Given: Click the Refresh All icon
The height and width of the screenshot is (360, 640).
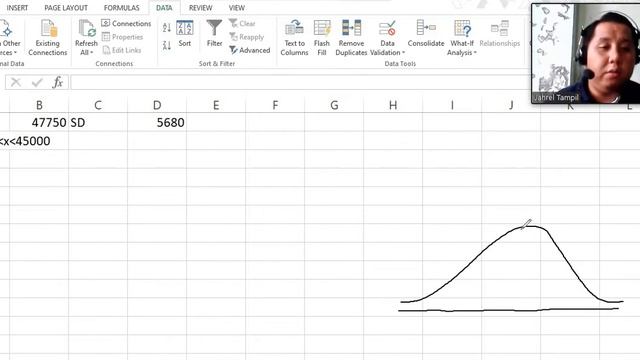Looking at the screenshot, I should 86,29.
